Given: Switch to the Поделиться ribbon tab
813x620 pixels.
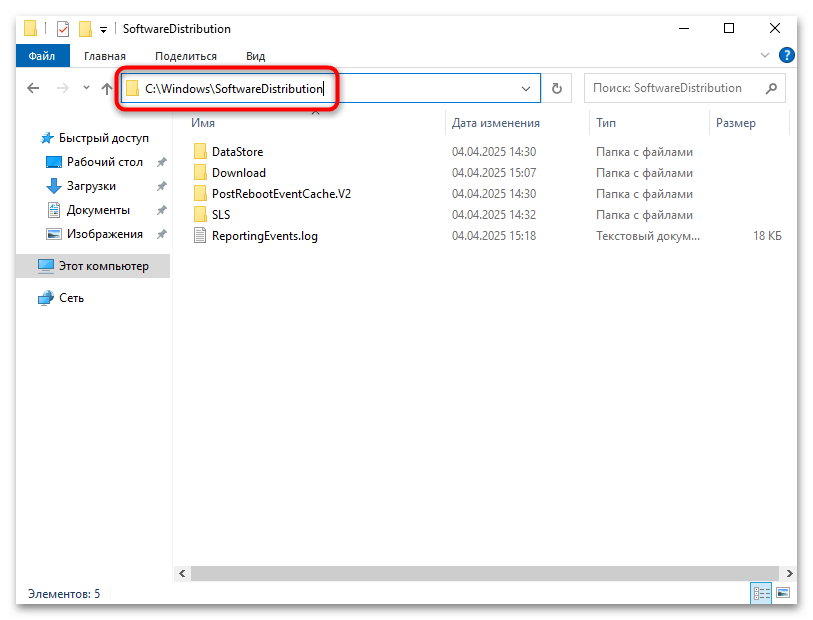Looking at the screenshot, I should (186, 56).
